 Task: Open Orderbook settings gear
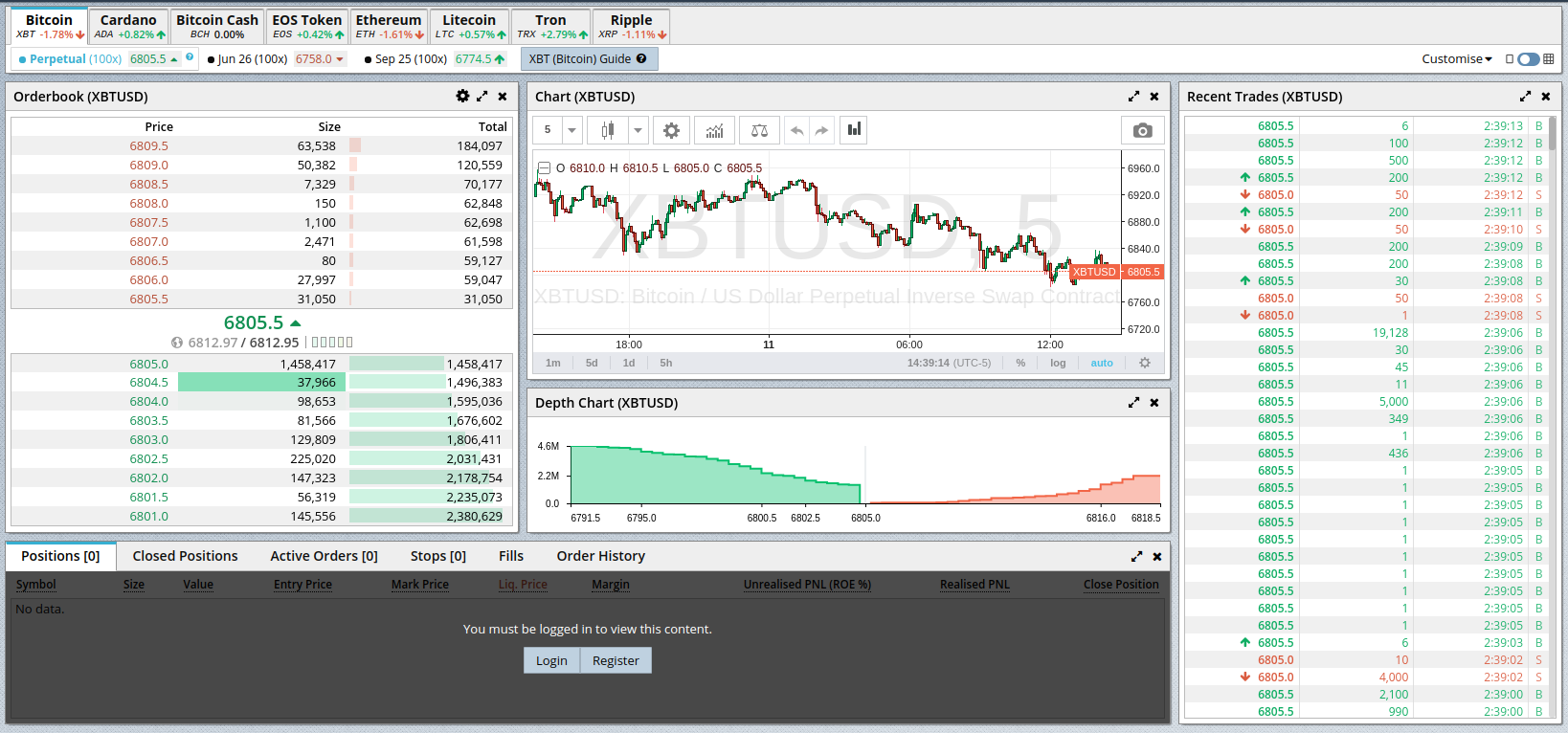(462, 96)
